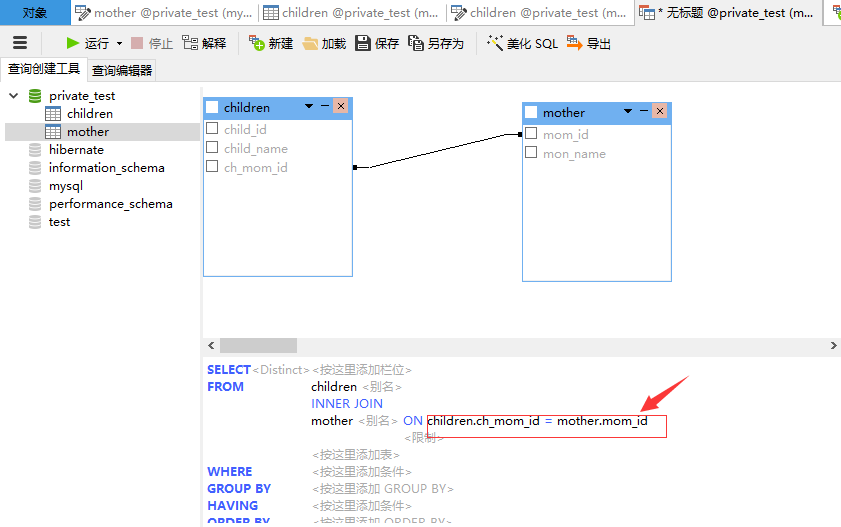Click the <Distinct> option after SELECT
Image resolution: width=841 pixels, height=527 pixels.
[x=281, y=370]
